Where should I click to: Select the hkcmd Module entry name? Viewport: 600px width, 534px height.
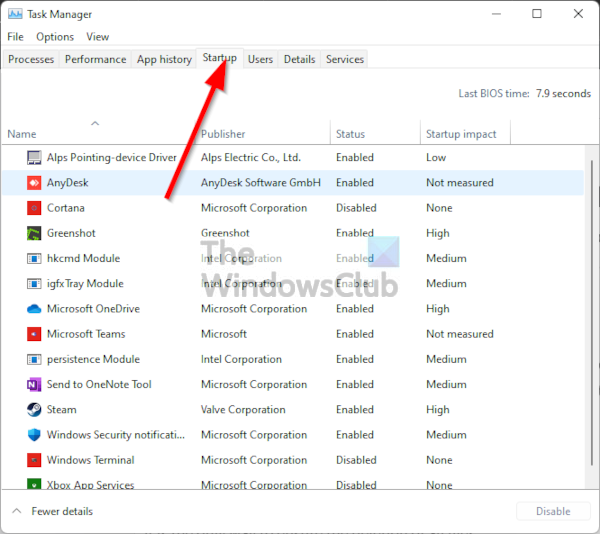tap(83, 259)
